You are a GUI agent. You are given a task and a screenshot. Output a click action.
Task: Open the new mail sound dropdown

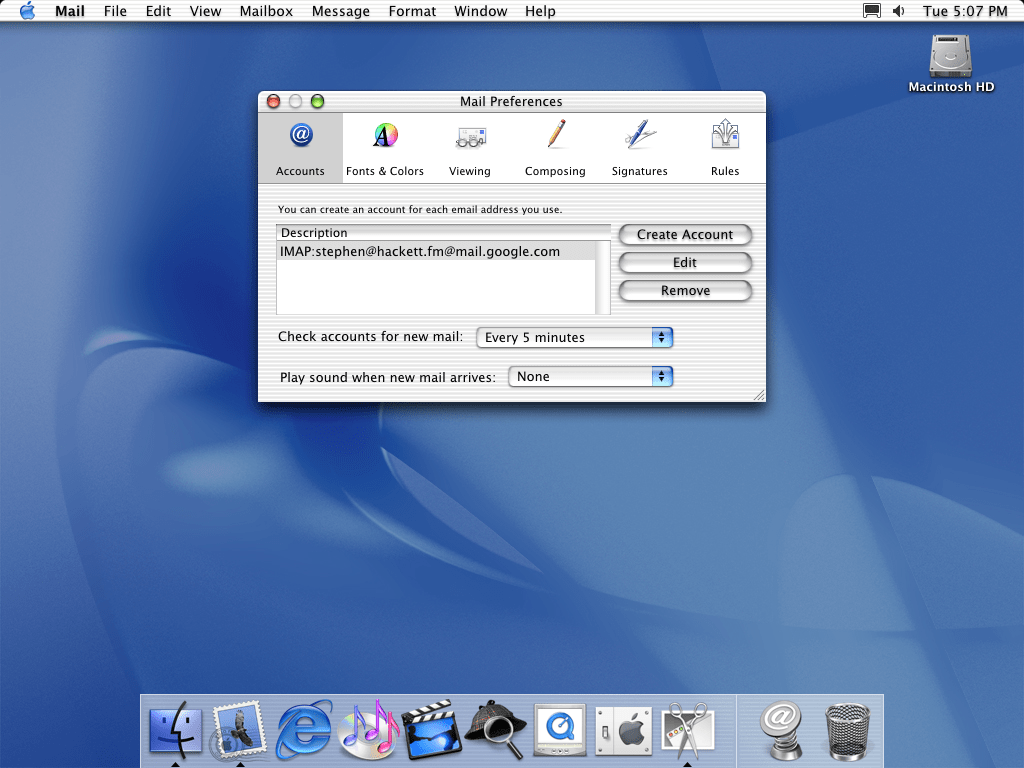(x=590, y=377)
